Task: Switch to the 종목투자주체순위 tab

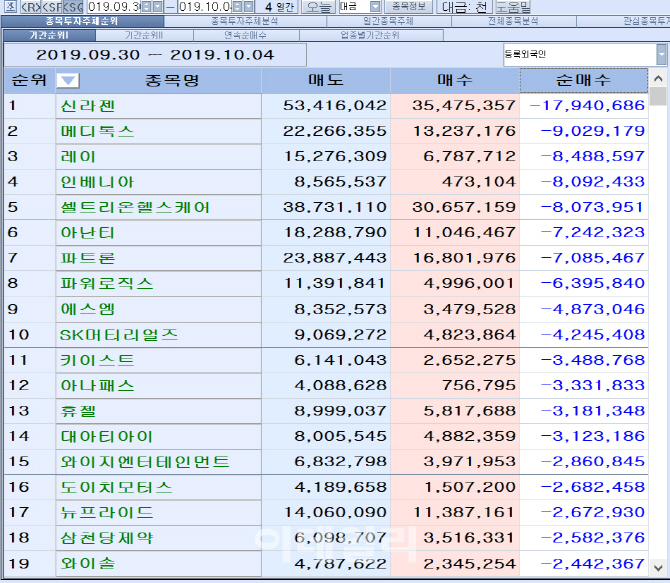Action: pos(82,21)
